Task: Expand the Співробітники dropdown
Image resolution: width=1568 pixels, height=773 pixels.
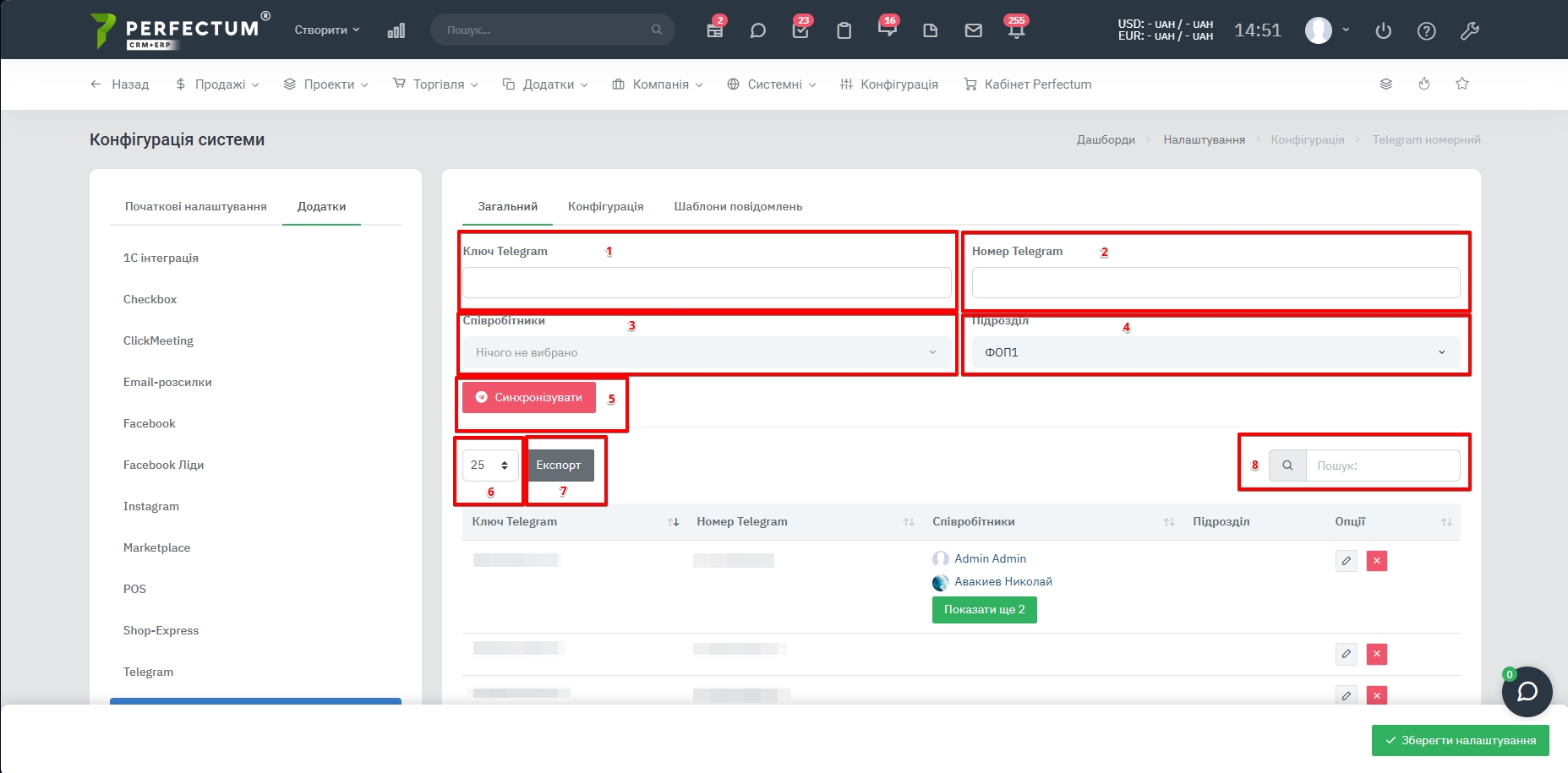Action: 706,352
